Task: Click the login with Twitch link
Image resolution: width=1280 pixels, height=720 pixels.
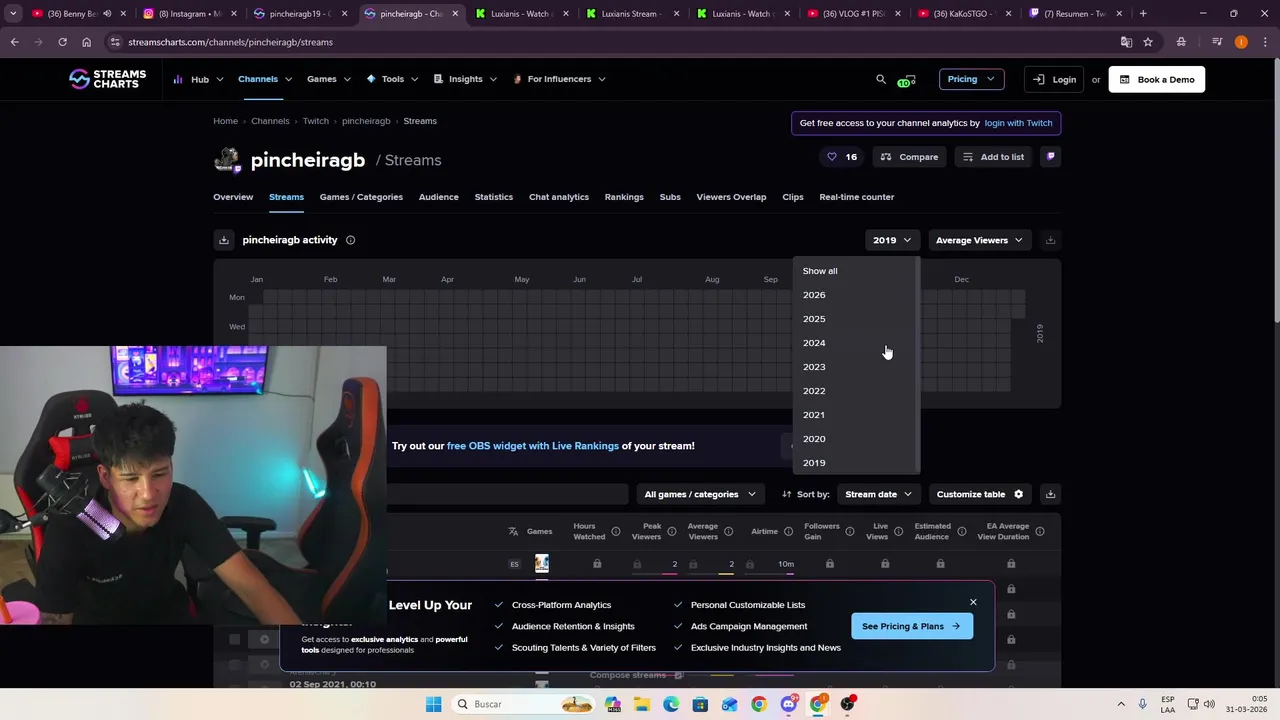Action: pyautogui.click(x=1018, y=123)
